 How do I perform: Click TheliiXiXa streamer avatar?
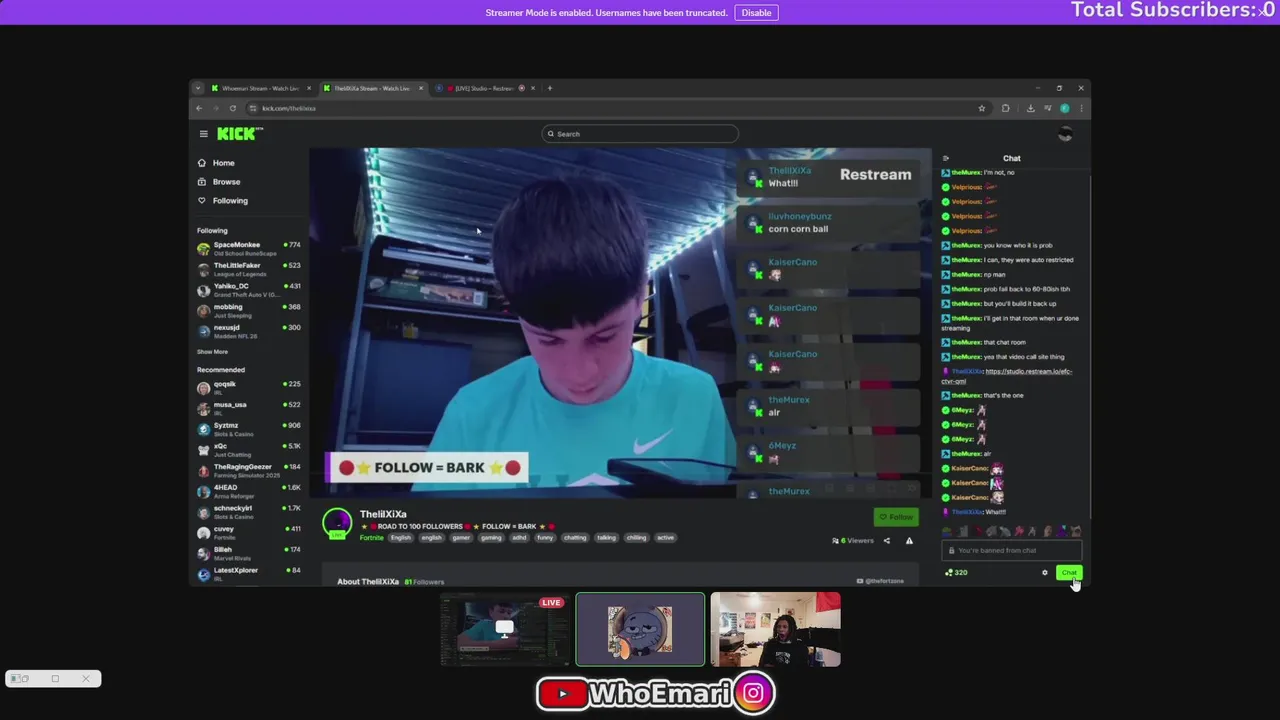click(337, 523)
